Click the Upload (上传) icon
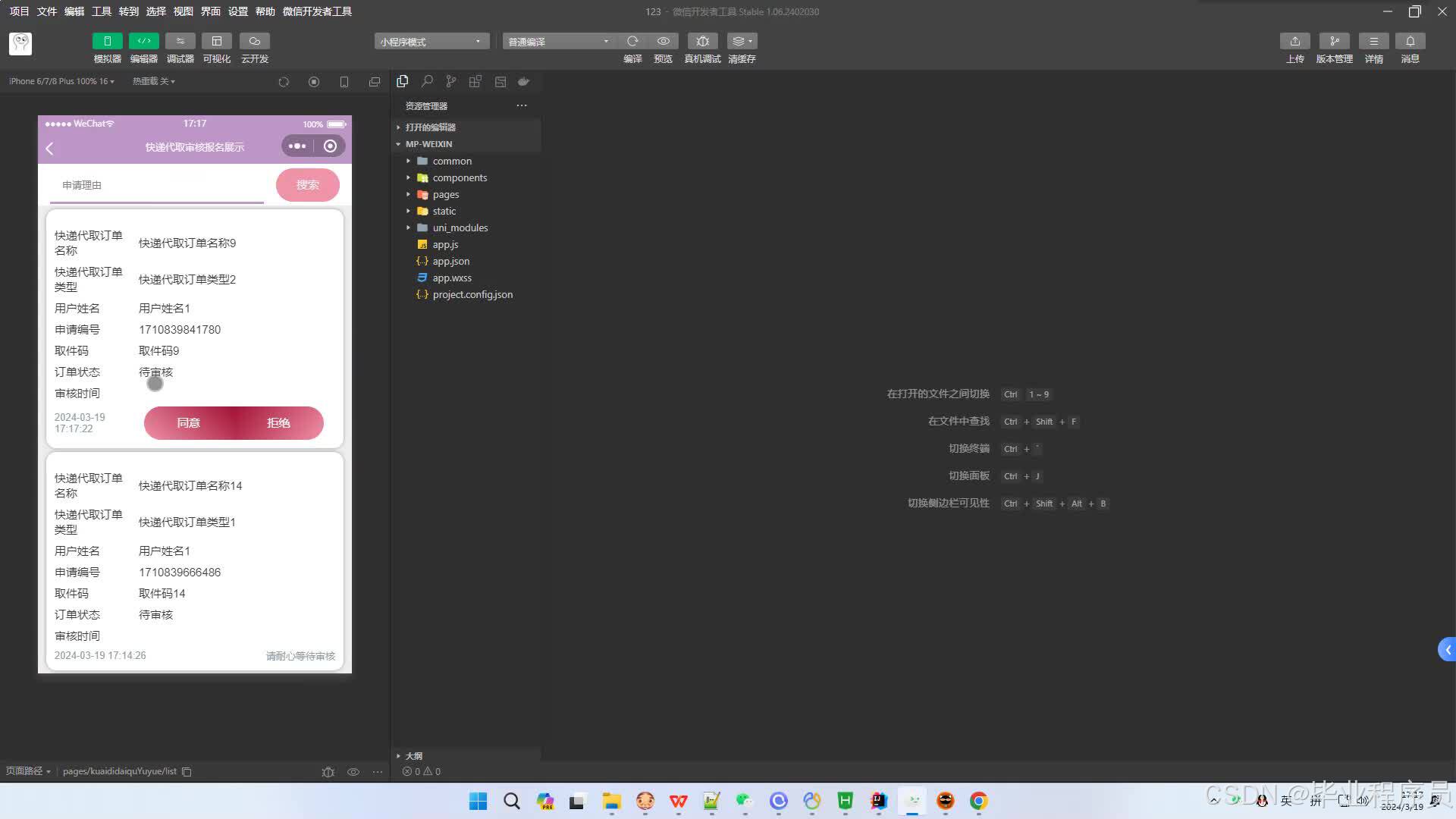The height and width of the screenshot is (819, 1456). tap(1295, 41)
